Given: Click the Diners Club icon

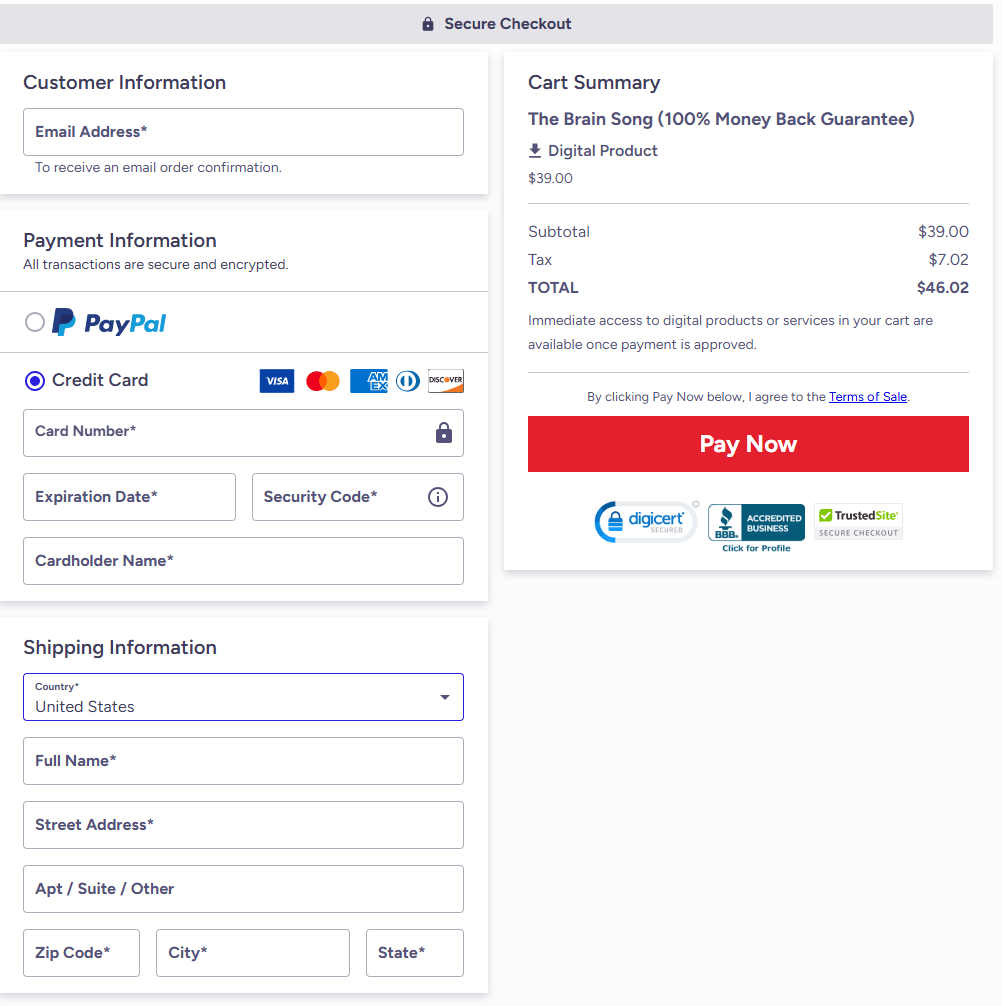Looking at the screenshot, I should 407,381.
